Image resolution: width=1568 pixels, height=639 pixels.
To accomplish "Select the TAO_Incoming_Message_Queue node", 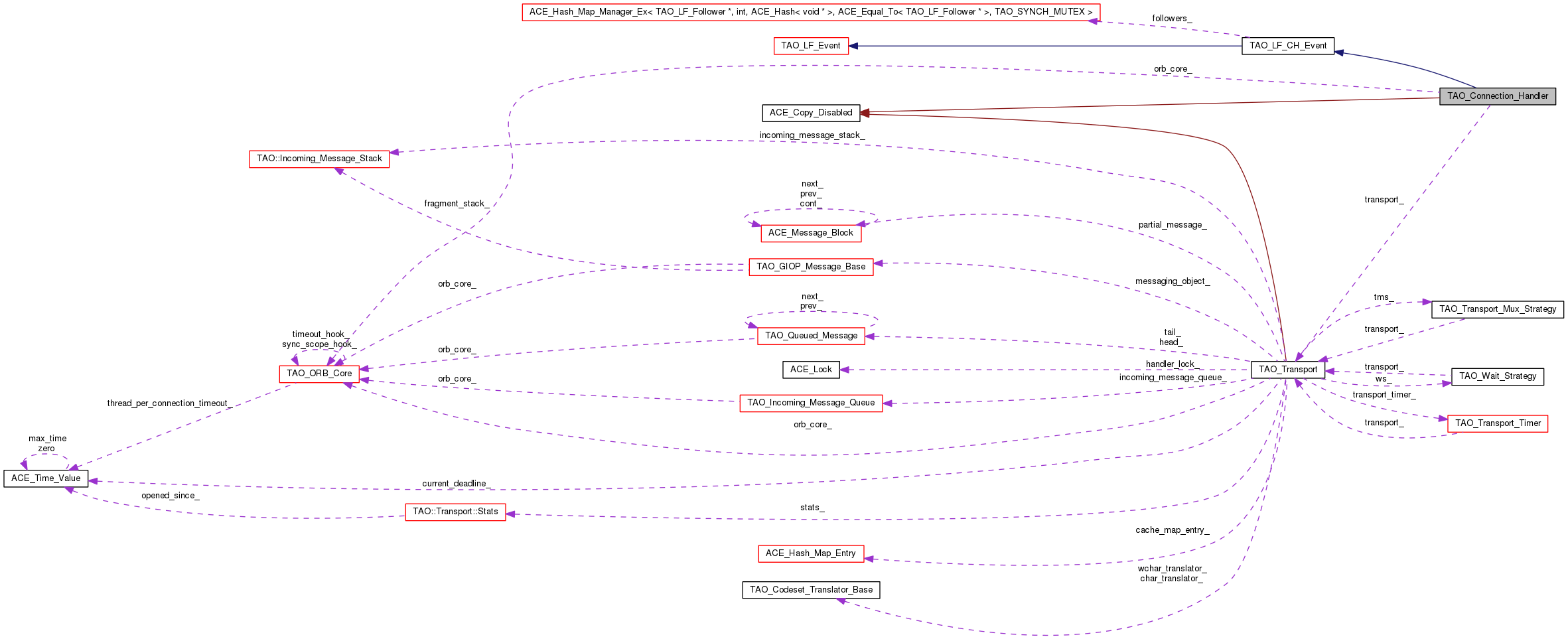I will point(811,403).
